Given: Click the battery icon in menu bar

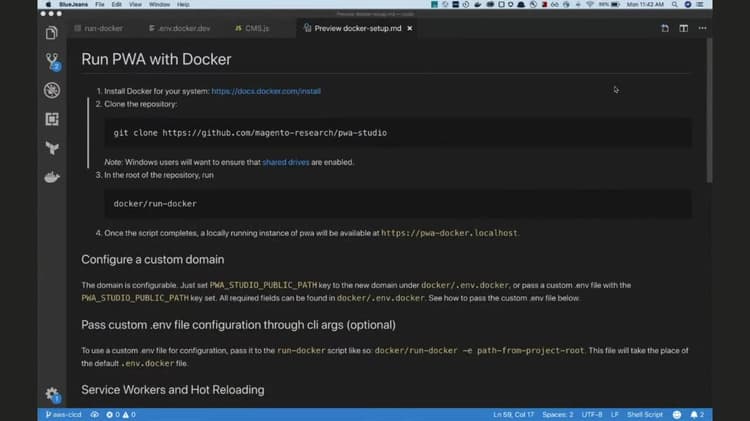Looking at the screenshot, I should point(616,4).
